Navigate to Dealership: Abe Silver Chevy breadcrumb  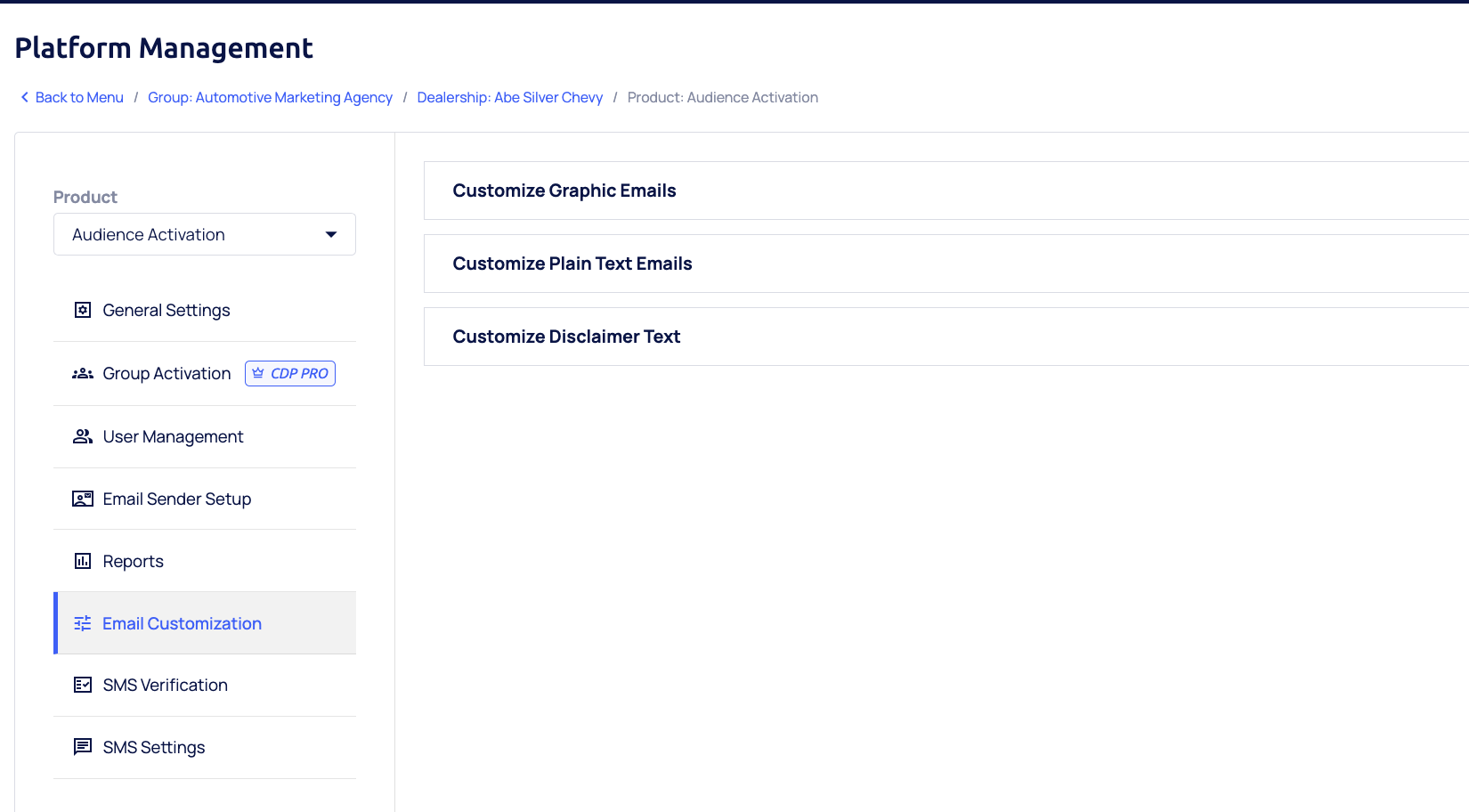509,97
